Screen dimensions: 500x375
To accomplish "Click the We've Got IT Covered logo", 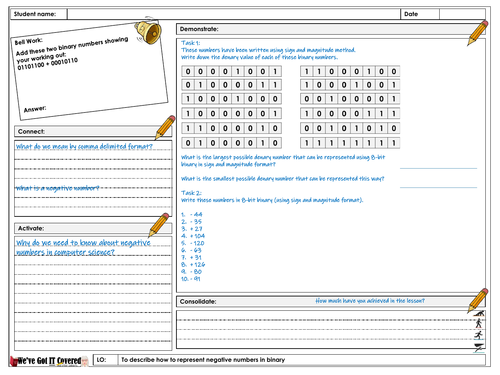I will [49, 361].
